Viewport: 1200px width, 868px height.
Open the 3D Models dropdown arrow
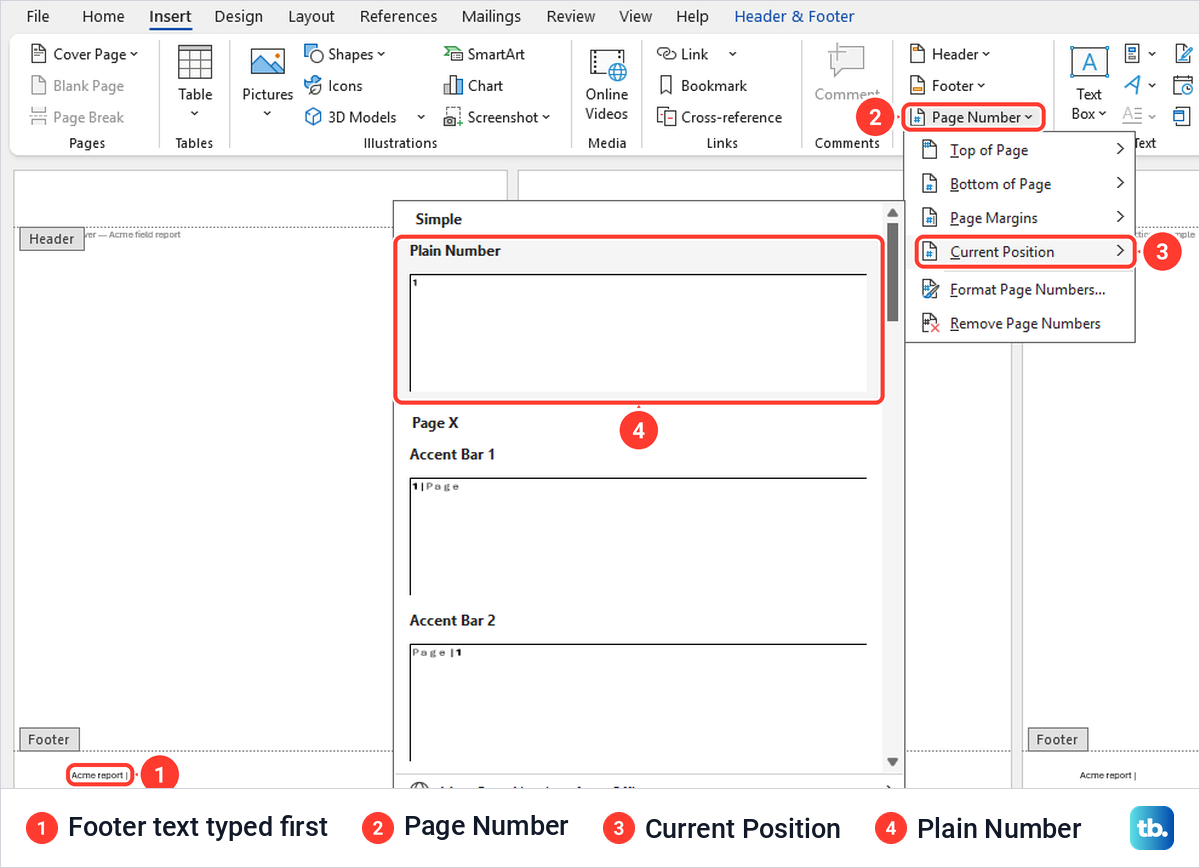coord(420,117)
